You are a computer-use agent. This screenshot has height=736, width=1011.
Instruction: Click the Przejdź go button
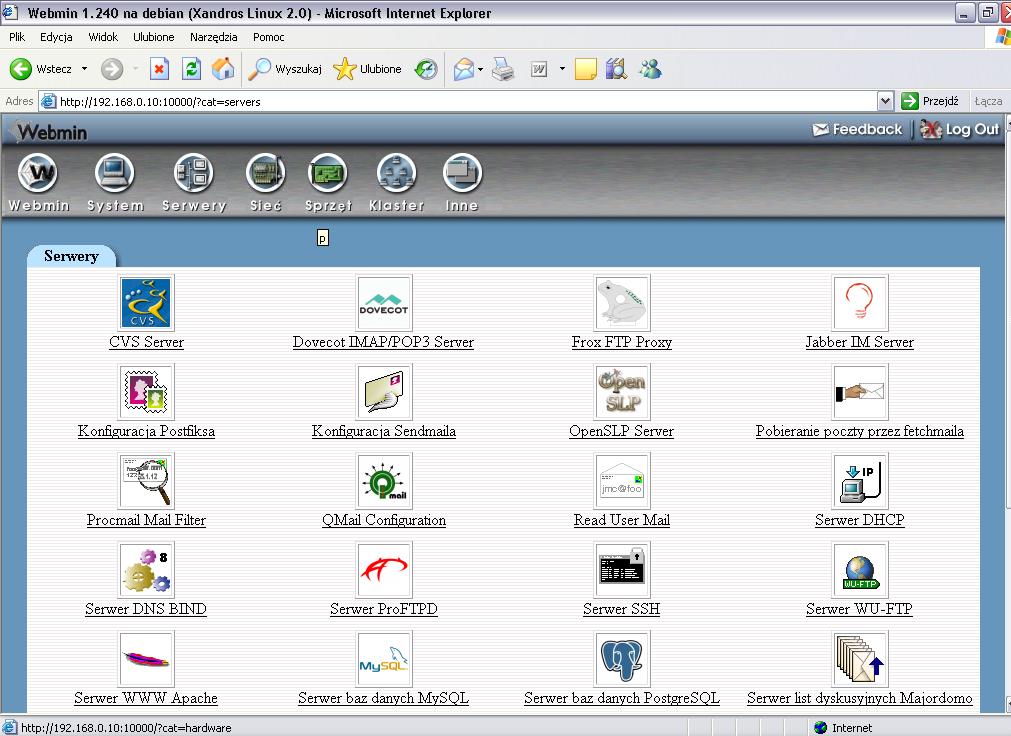[x=930, y=101]
